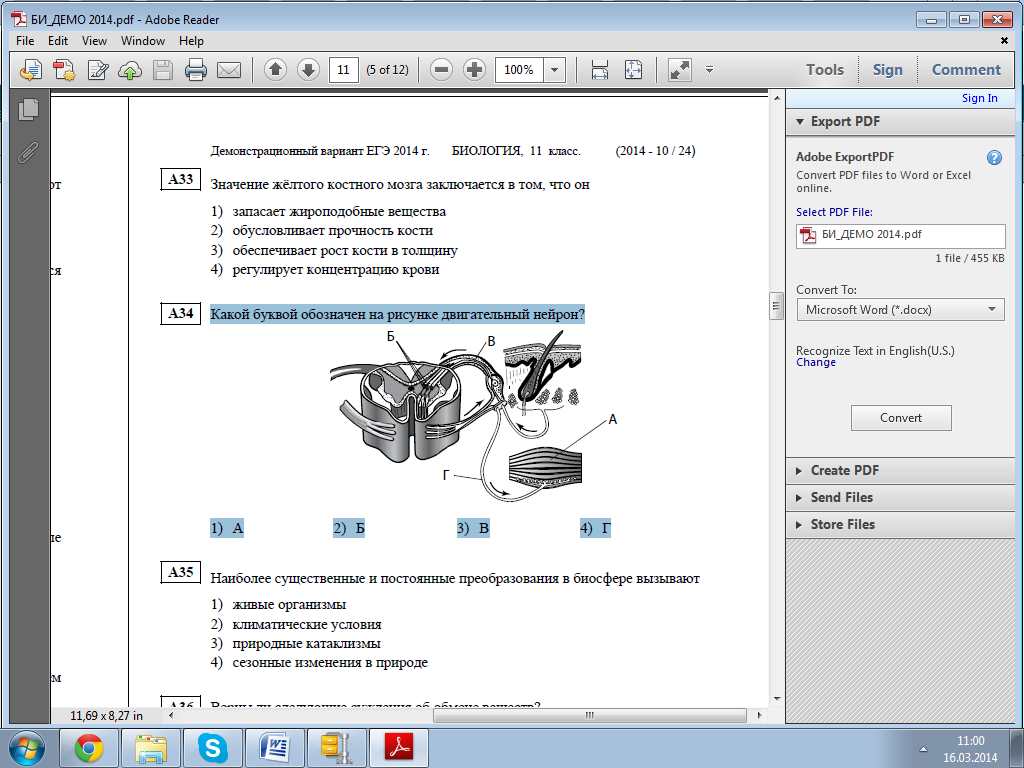Screen dimensions: 1024x768
Task: Go to previous page with up arrow
Action: pyautogui.click(x=276, y=69)
